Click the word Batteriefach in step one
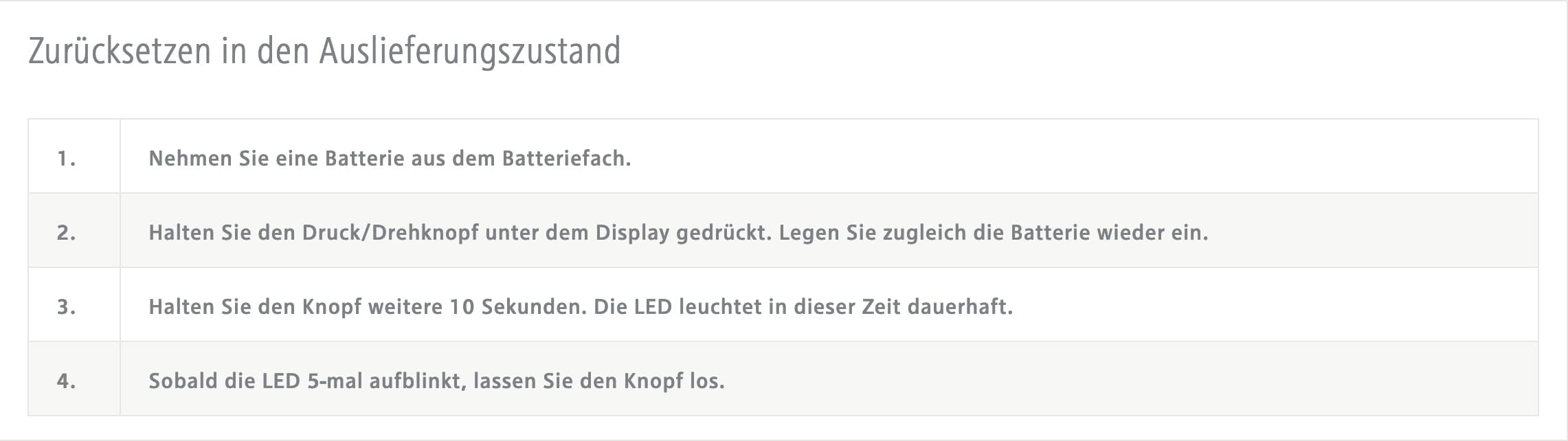 click(x=566, y=159)
